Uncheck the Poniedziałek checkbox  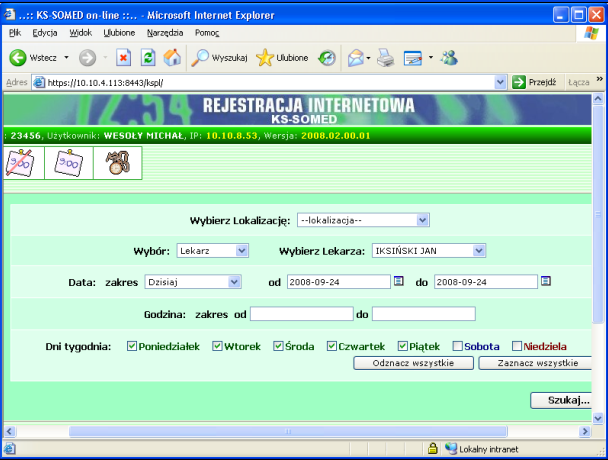coord(132,346)
